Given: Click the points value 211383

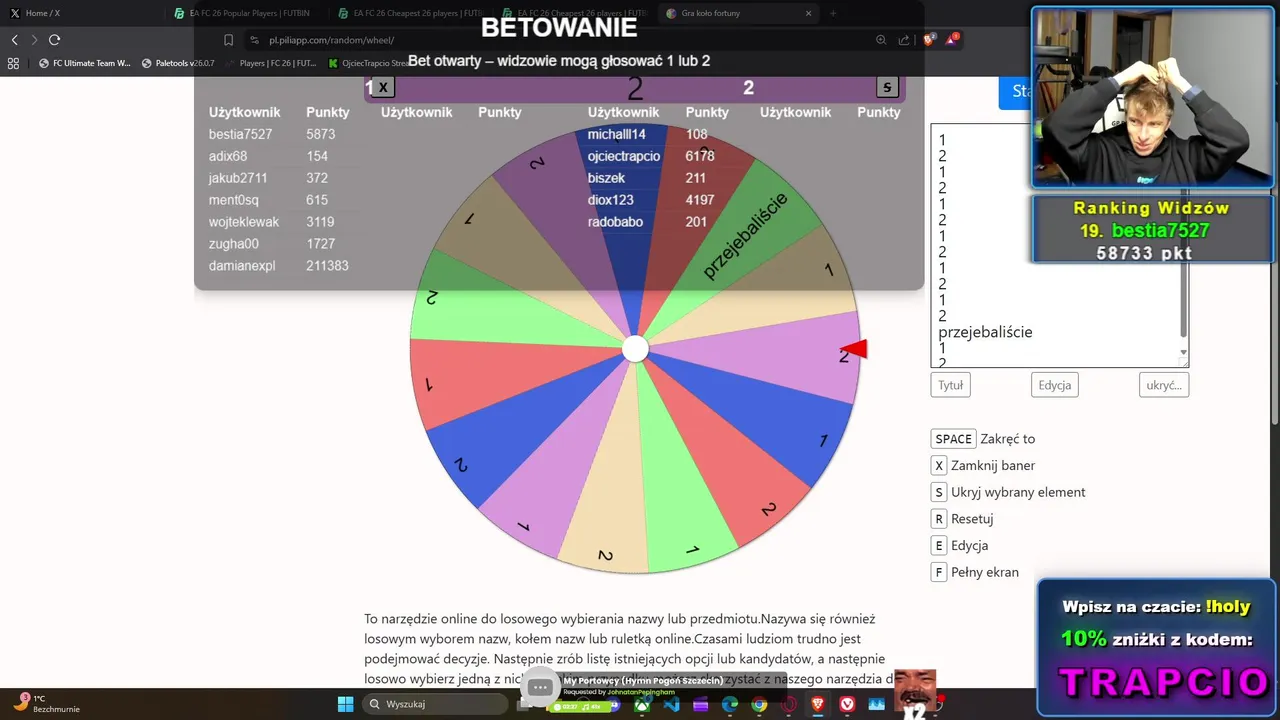Looking at the screenshot, I should tap(327, 266).
